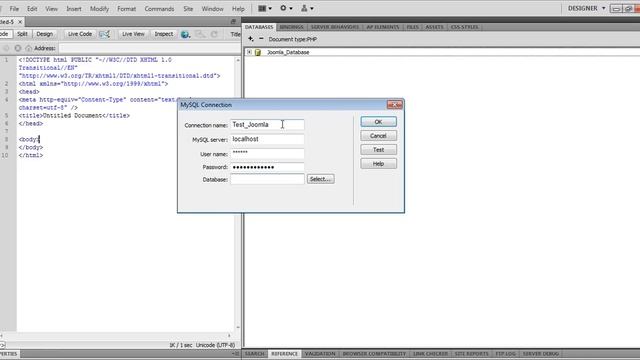Click the Joomla_Database cylinder icon

[x=258, y=52]
